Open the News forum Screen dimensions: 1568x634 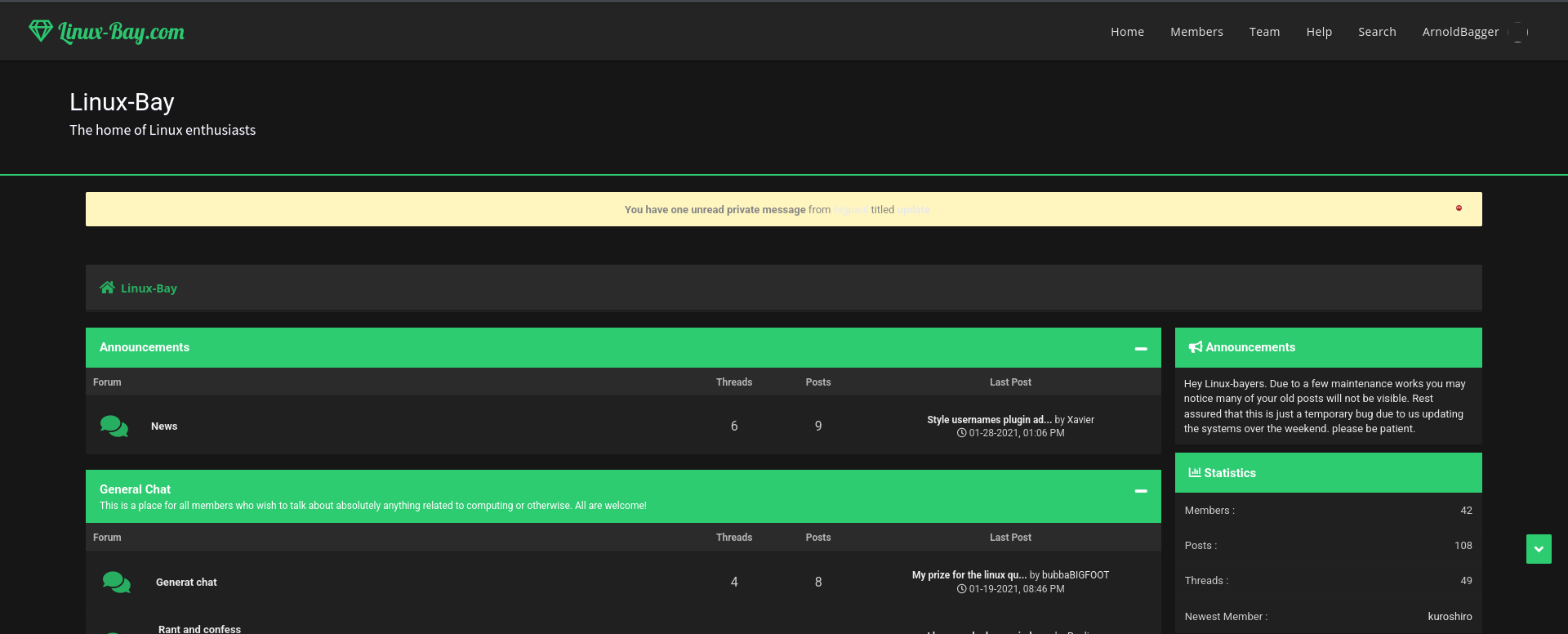click(x=164, y=426)
